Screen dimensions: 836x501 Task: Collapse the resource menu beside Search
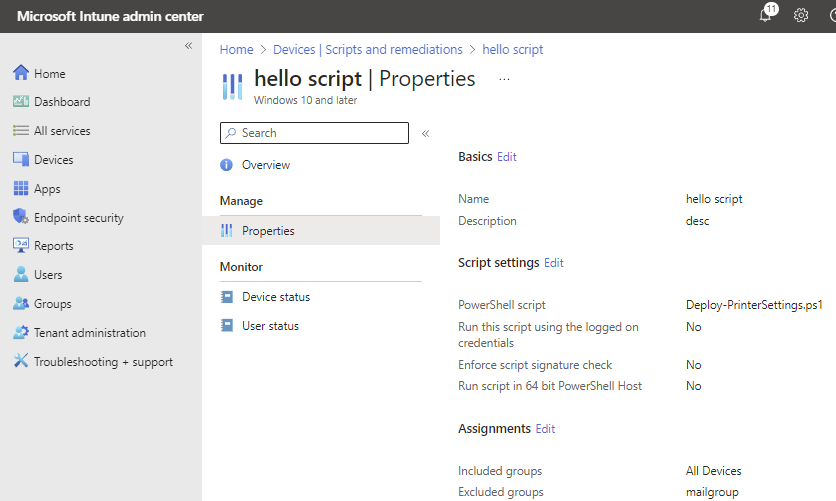click(425, 133)
